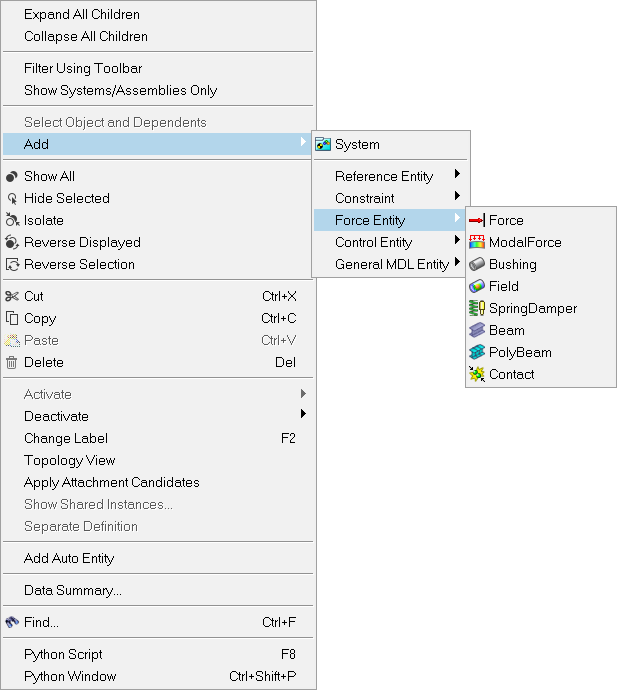The height and width of the screenshot is (690, 617).
Task: Select Show Systems/Assemblies Only
Action: 120,91
